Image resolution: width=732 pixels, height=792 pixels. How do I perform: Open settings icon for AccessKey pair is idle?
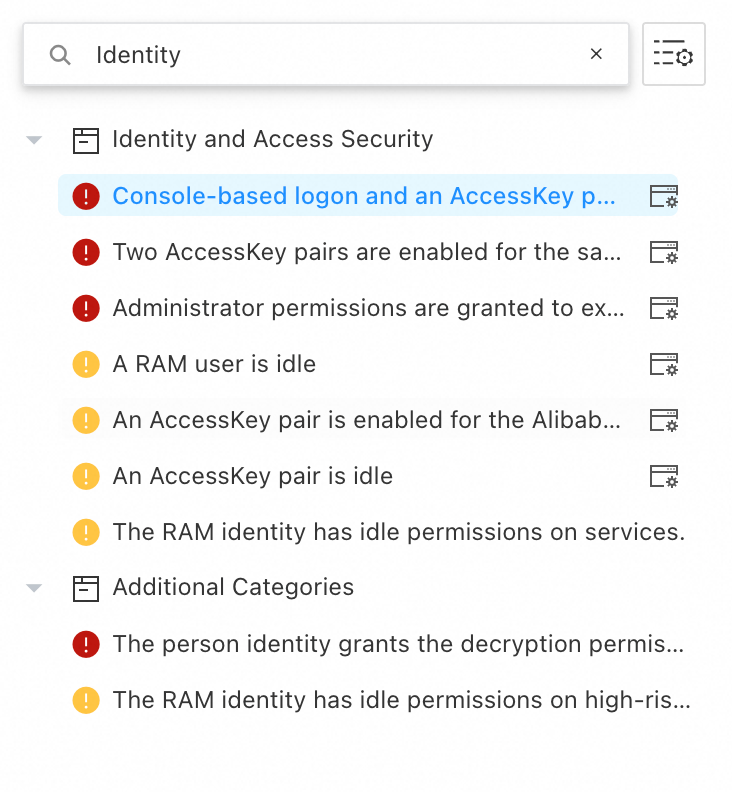click(x=664, y=476)
